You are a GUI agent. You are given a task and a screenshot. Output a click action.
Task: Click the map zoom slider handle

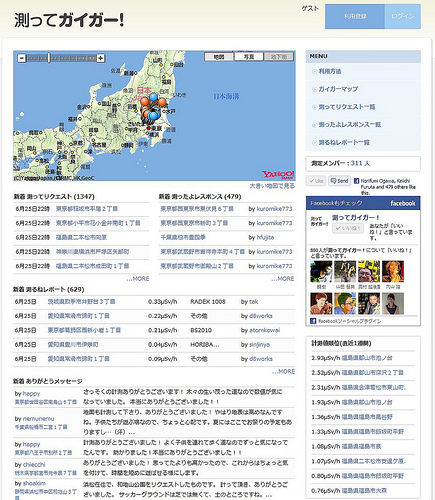coord(49,58)
